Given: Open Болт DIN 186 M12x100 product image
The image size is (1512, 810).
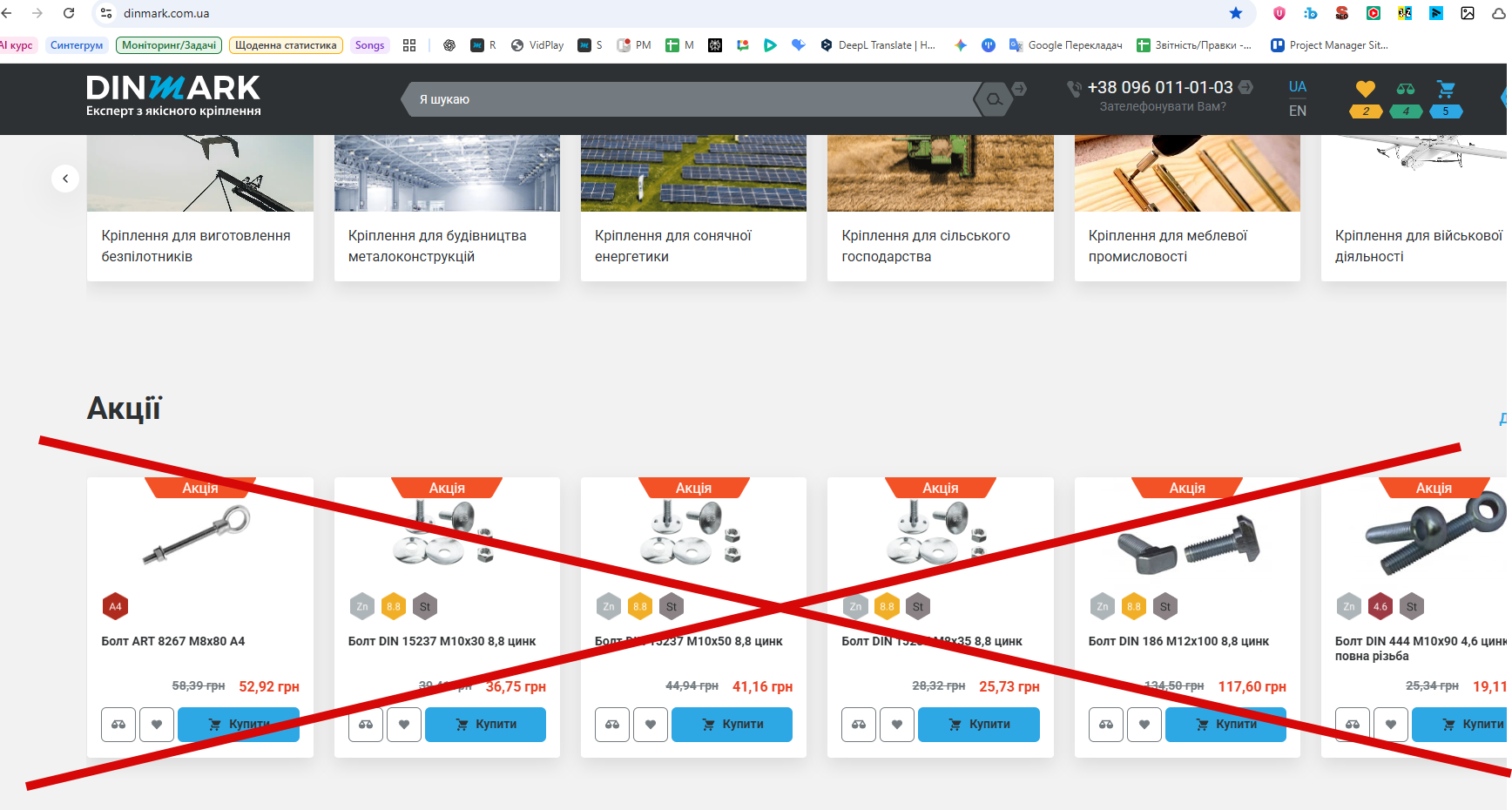Looking at the screenshot, I should [1187, 544].
